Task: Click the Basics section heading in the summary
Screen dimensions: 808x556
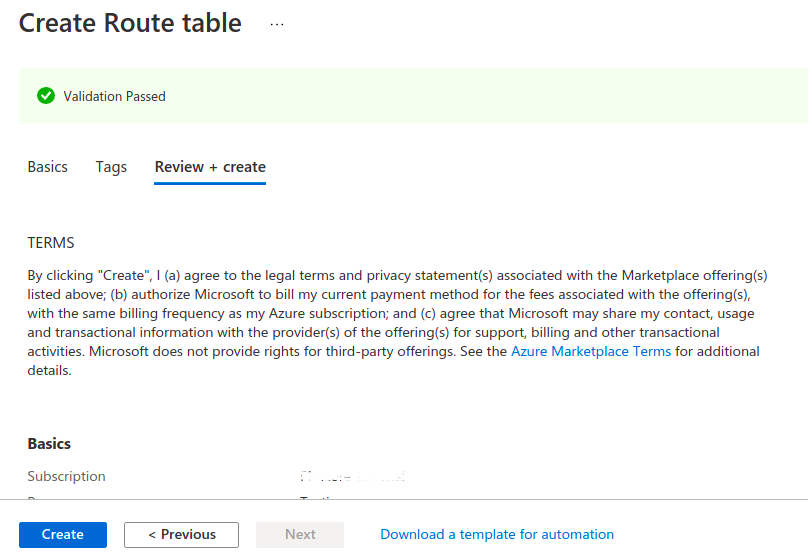Action: pos(49,443)
